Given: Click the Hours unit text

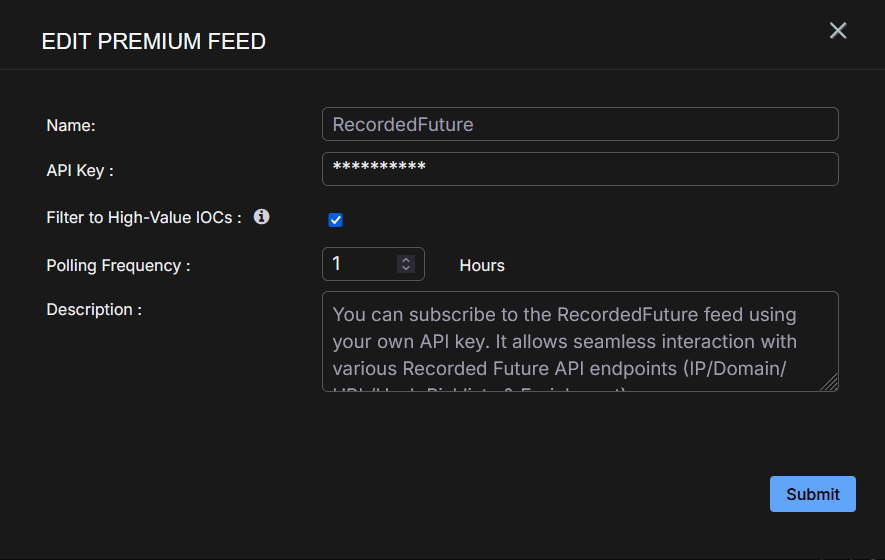Looking at the screenshot, I should click(x=482, y=266).
